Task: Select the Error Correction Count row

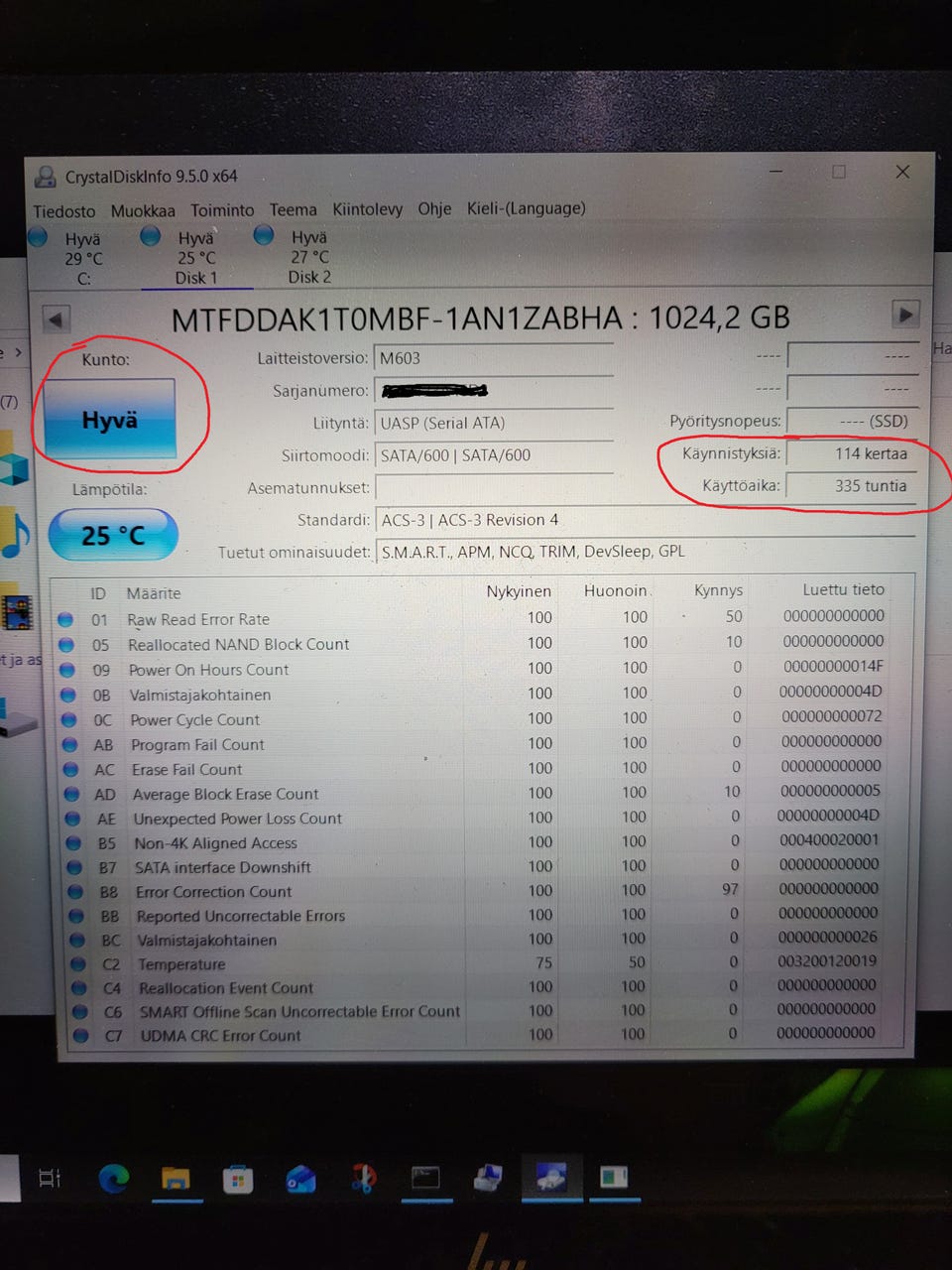Action: pyautogui.click(x=481, y=890)
